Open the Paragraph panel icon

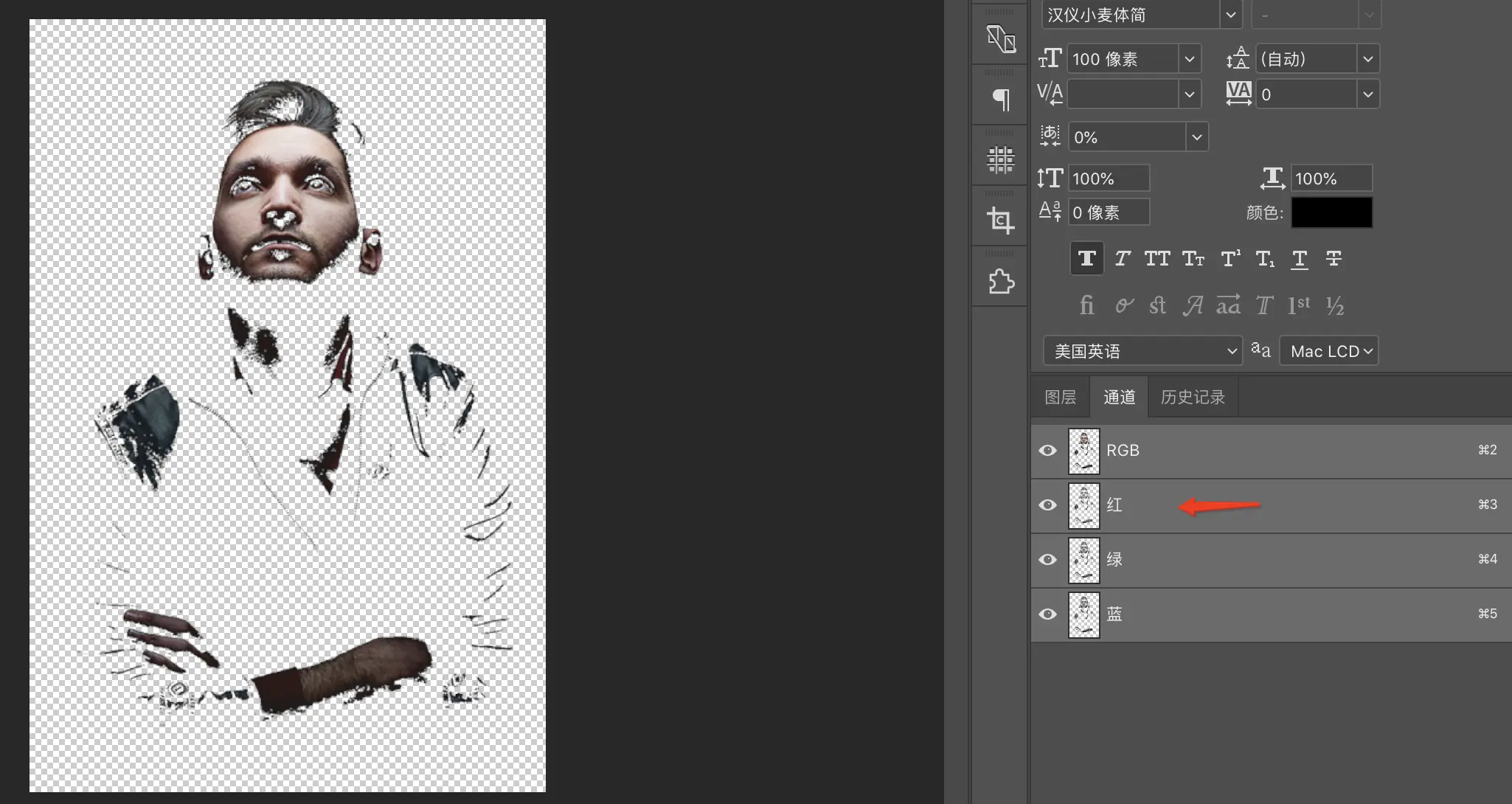[1000, 99]
